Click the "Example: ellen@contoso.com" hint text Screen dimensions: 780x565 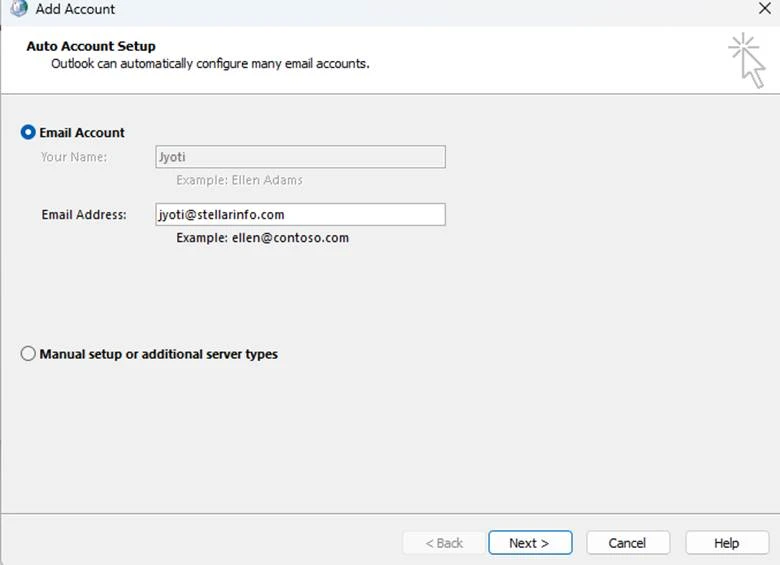[x=262, y=238]
